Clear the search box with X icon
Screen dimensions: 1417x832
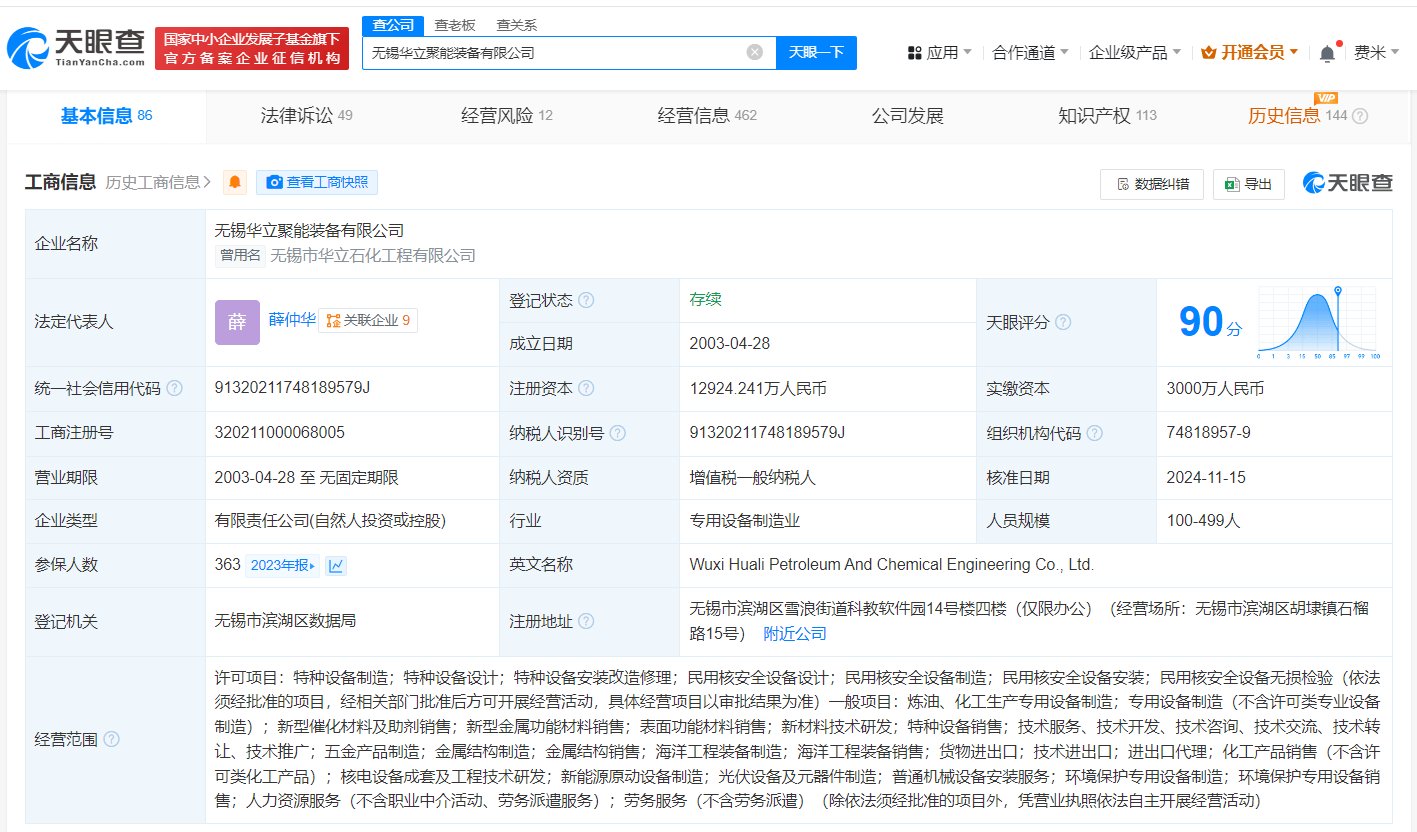(x=755, y=52)
